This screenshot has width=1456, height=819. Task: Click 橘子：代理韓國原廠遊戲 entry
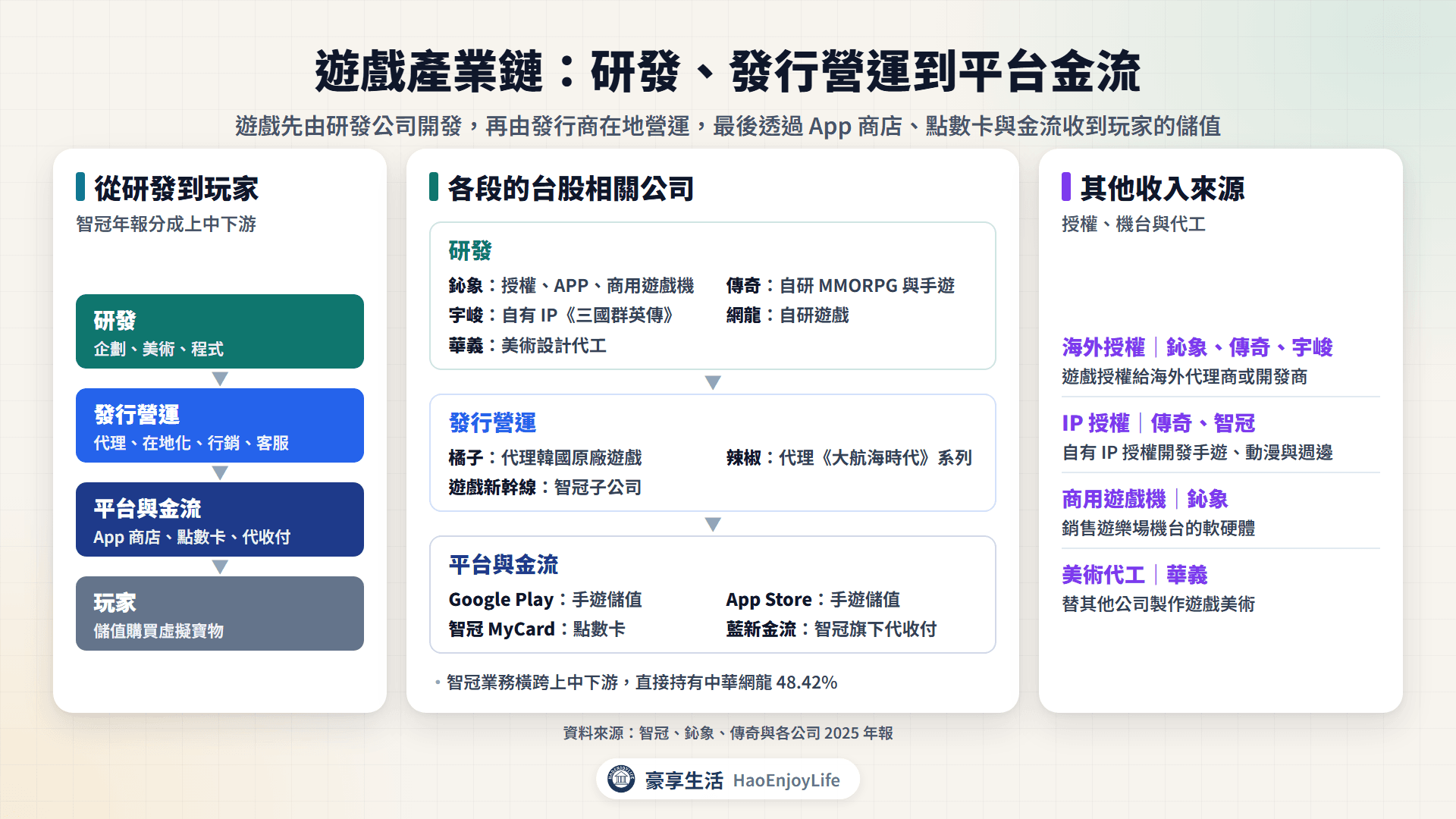(x=544, y=457)
